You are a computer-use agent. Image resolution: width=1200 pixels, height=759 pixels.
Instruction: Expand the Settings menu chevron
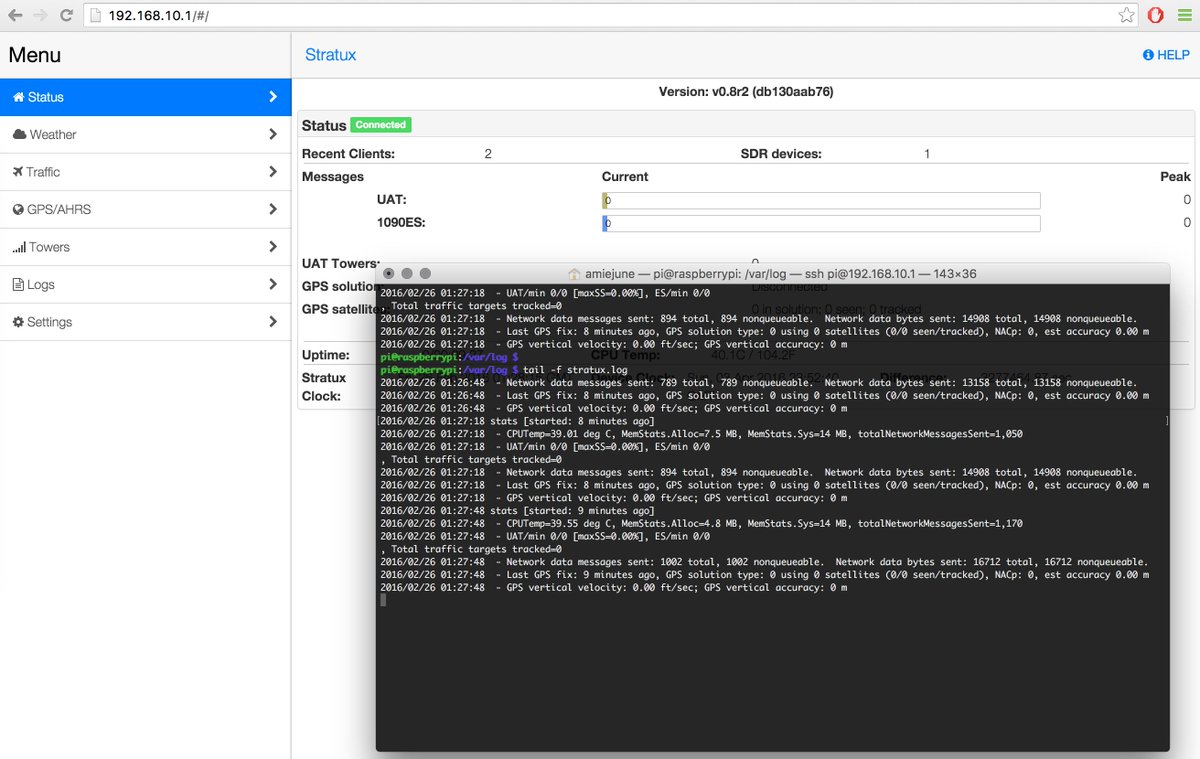tap(273, 322)
